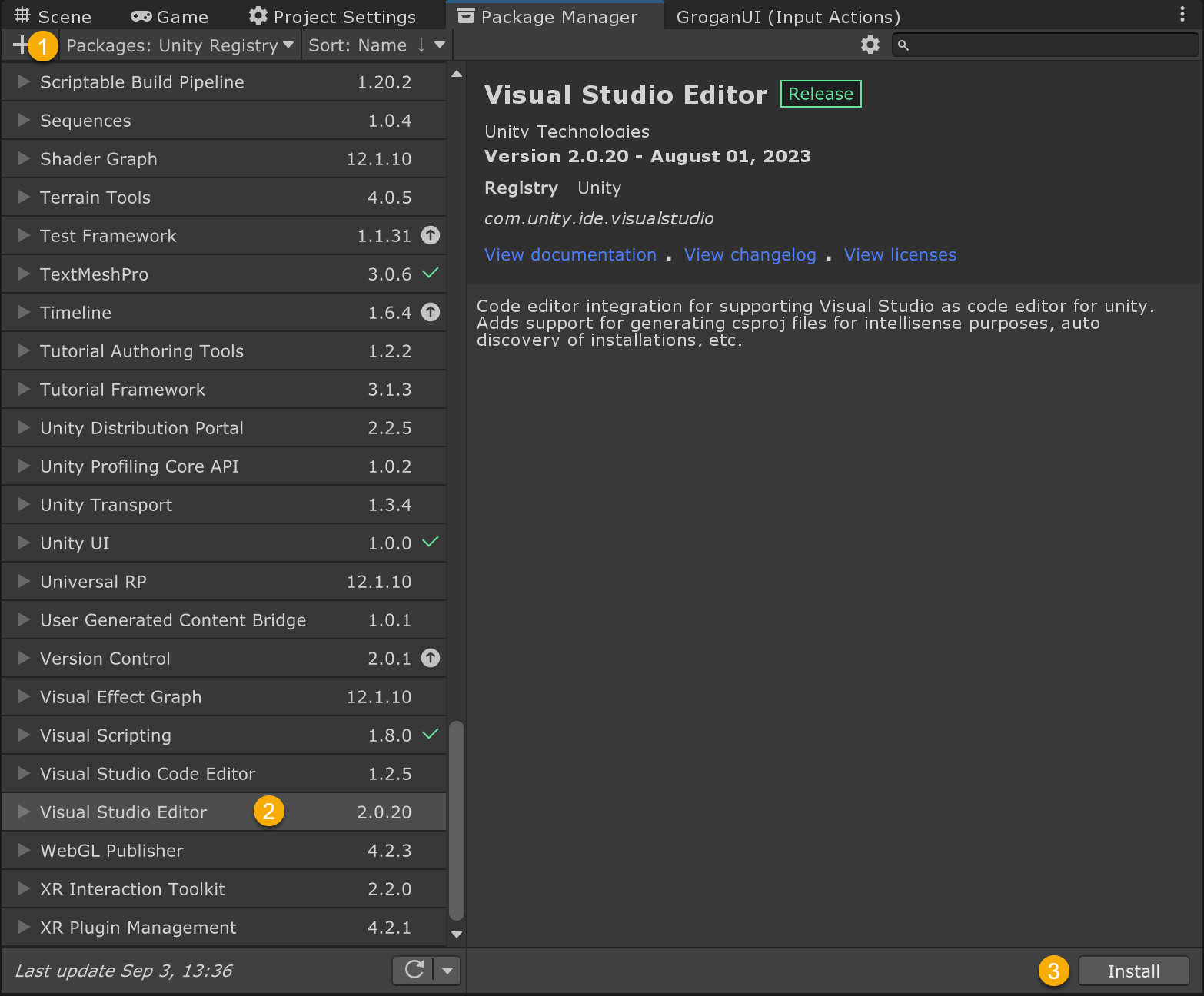The image size is (1204, 996).
Task: Open the Sort: Name dropdown
Action: [377, 45]
